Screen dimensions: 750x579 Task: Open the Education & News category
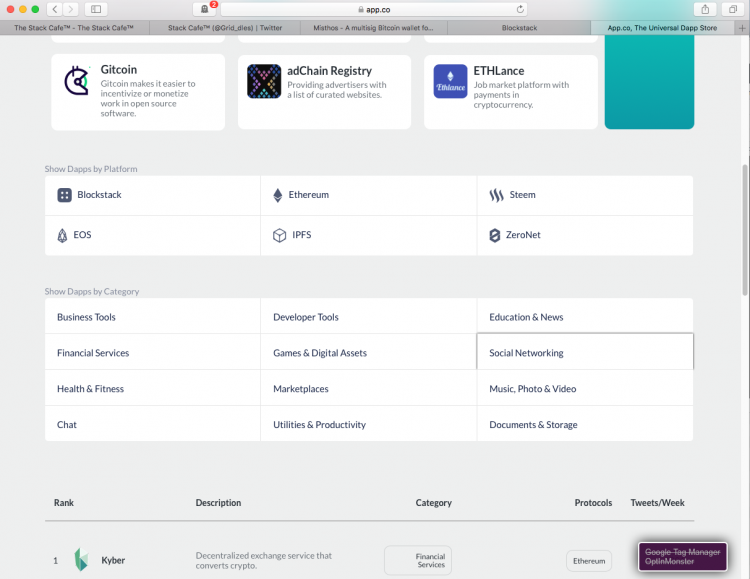tap(585, 316)
